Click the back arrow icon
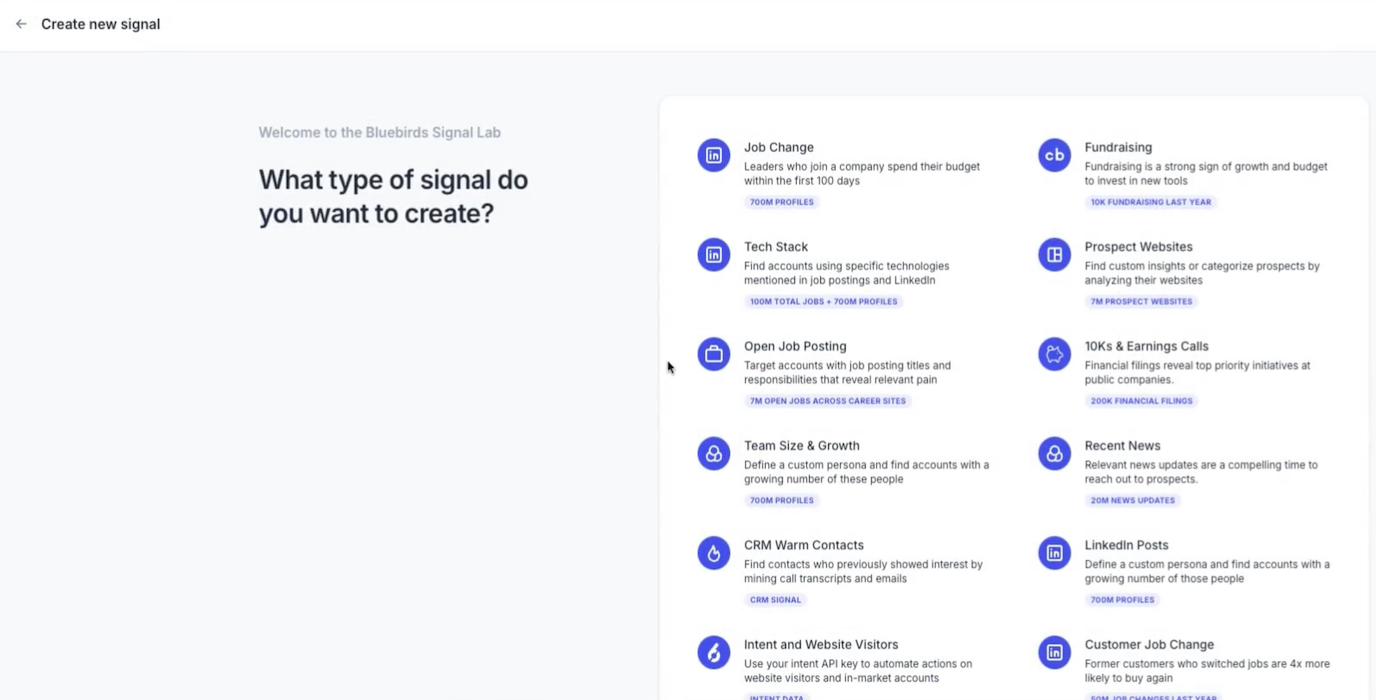 (x=21, y=24)
